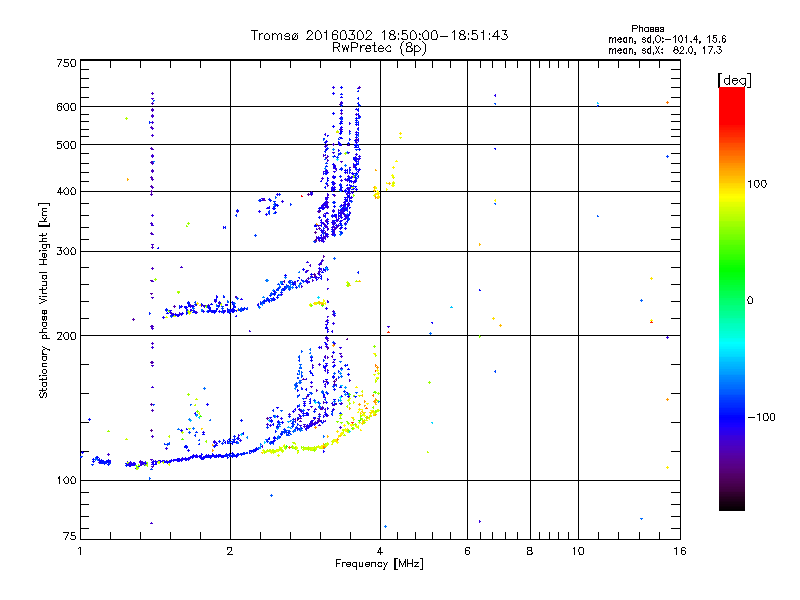Click the x-axis tick label '10'
Screen dimensions: 800x600
[x=578, y=551]
